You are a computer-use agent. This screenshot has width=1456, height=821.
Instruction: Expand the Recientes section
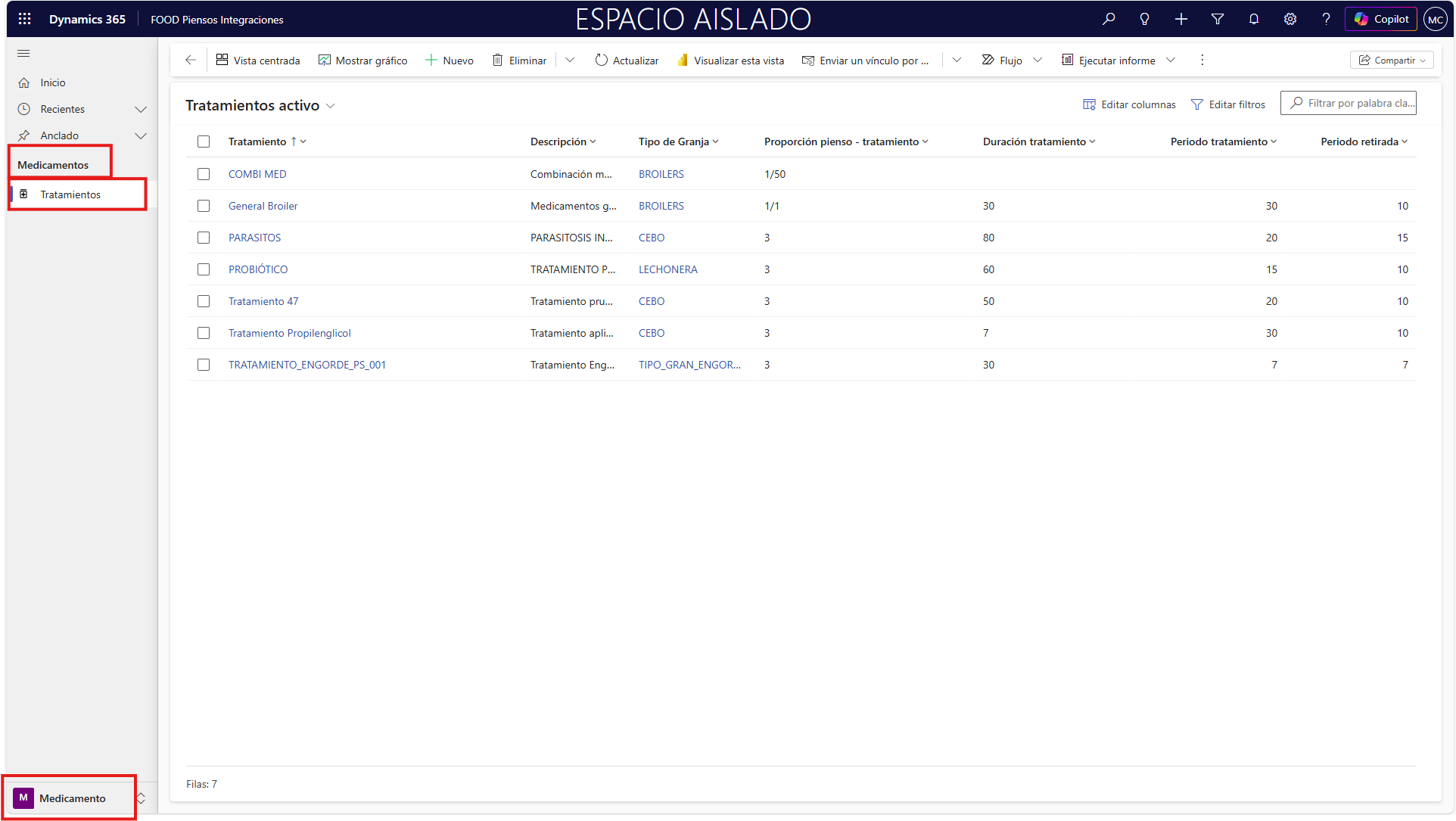tap(140, 109)
